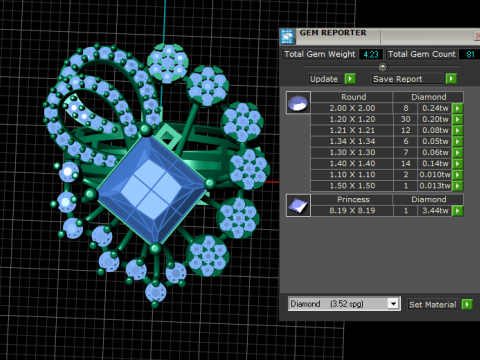This screenshot has width=480, height=360.
Task: Click green arrow beside Set Material
Action: click(x=467, y=304)
